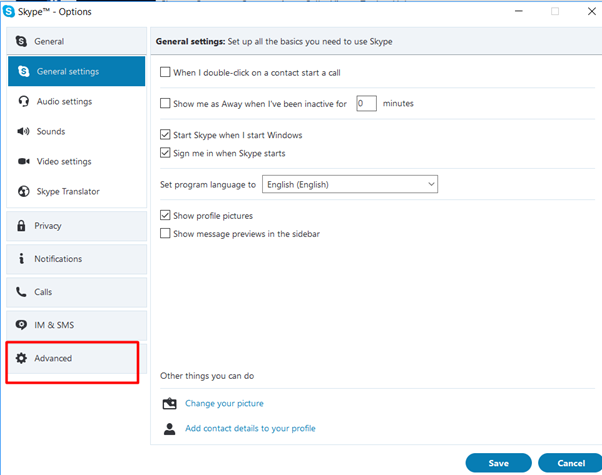Click the Save button
Viewport: 602px width, 475px height.
click(x=498, y=463)
